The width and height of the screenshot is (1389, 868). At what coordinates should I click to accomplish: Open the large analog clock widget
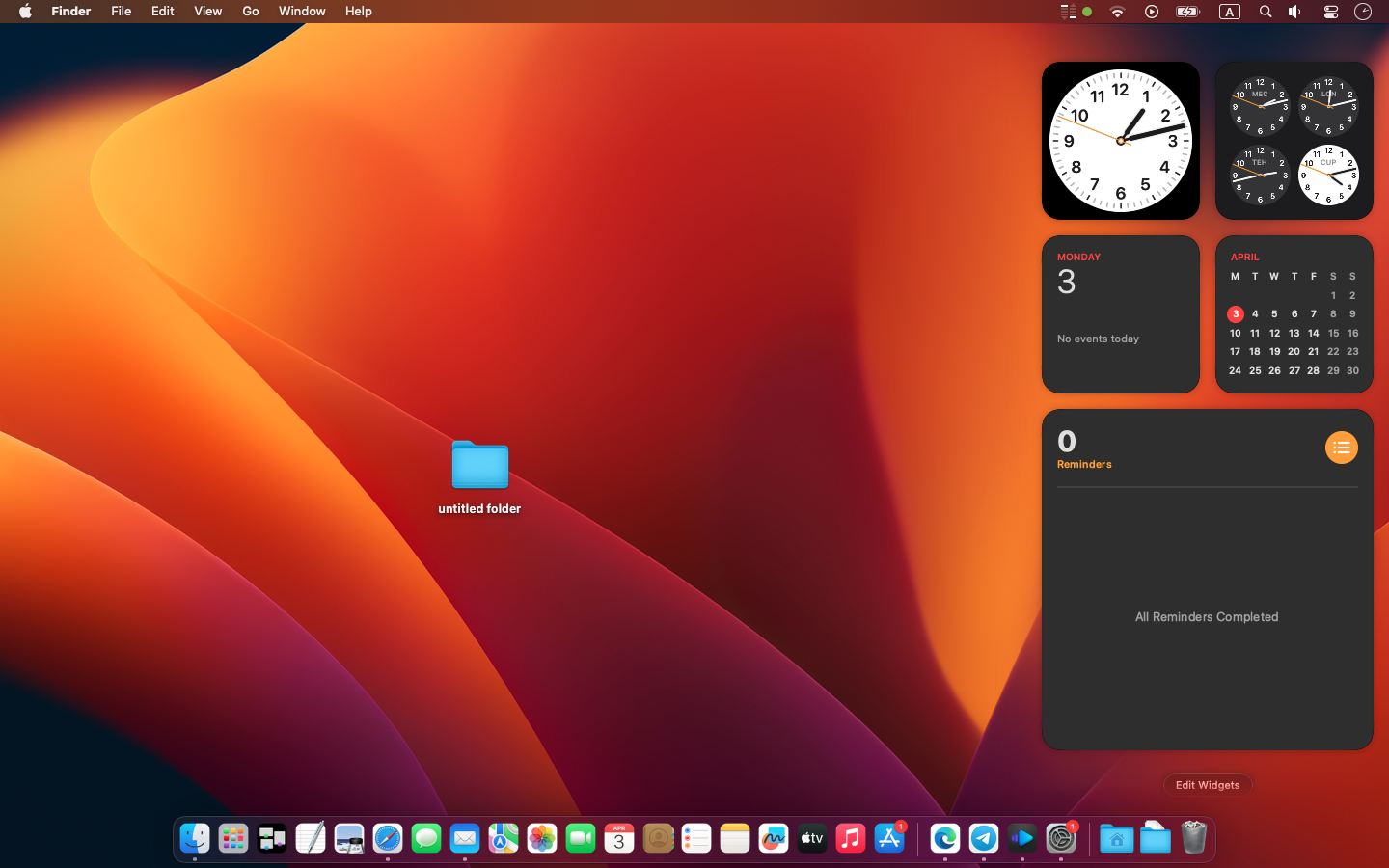coord(1121,141)
